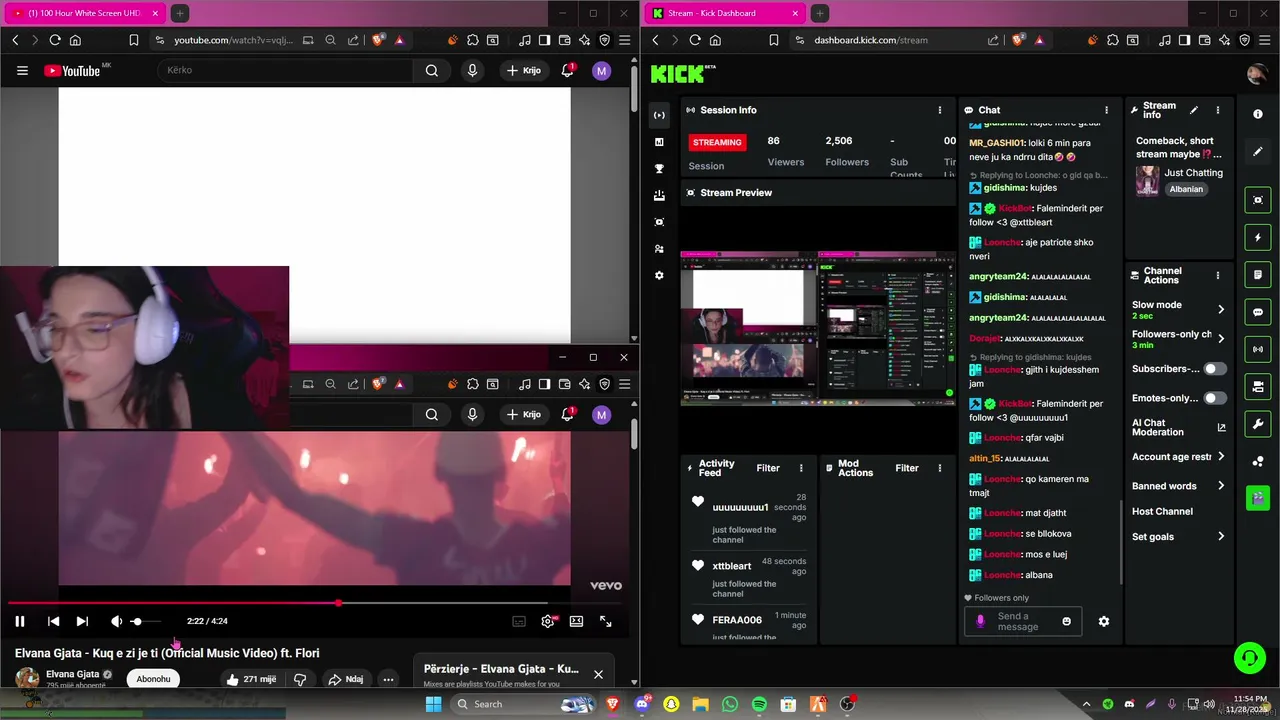The height and width of the screenshot is (720, 1280).
Task: Click the YouTube search field
Action: [x=285, y=71]
